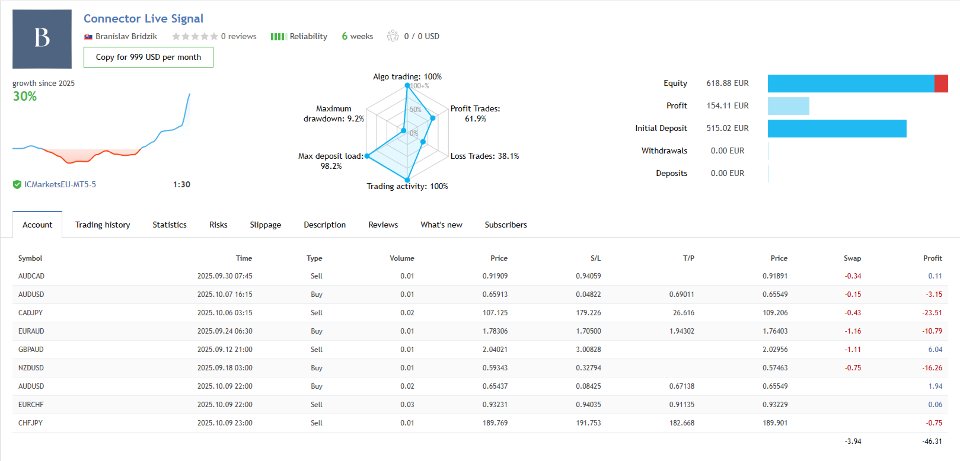Screen dimensions: 960x461
Task: Open the author link Branislav Bridzik
Action: pyautogui.click(x=123, y=36)
